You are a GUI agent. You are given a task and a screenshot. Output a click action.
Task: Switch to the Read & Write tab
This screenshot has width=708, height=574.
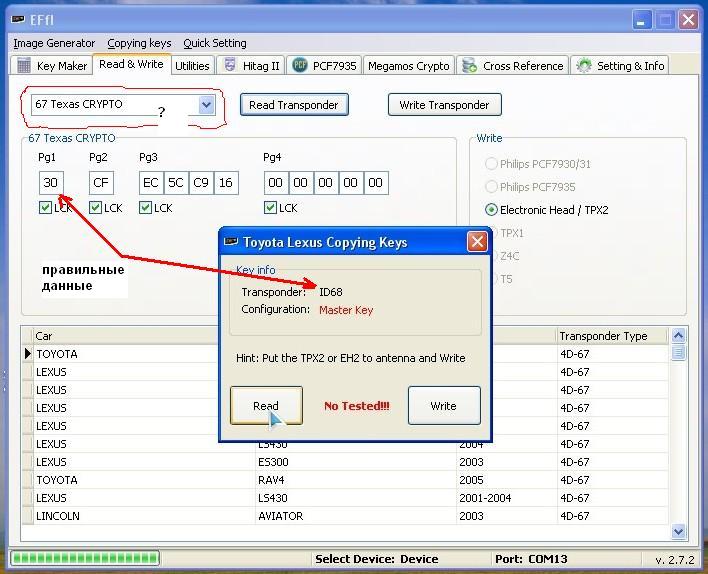click(x=131, y=64)
